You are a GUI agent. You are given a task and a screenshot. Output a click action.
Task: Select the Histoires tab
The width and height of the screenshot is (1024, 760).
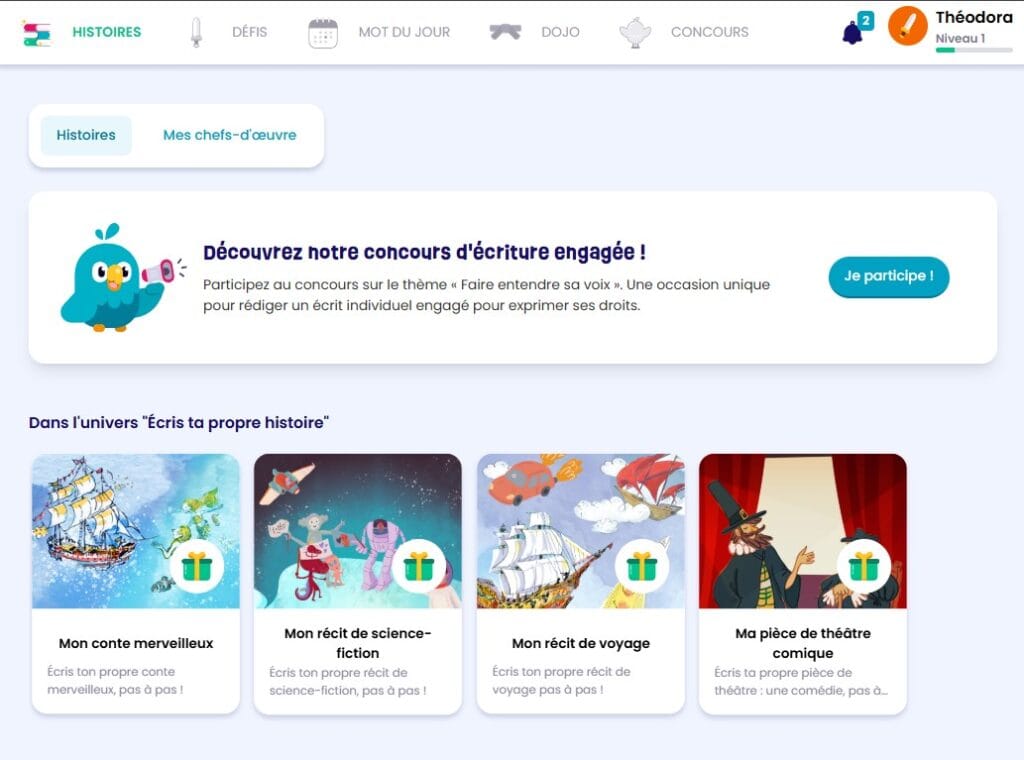point(86,135)
